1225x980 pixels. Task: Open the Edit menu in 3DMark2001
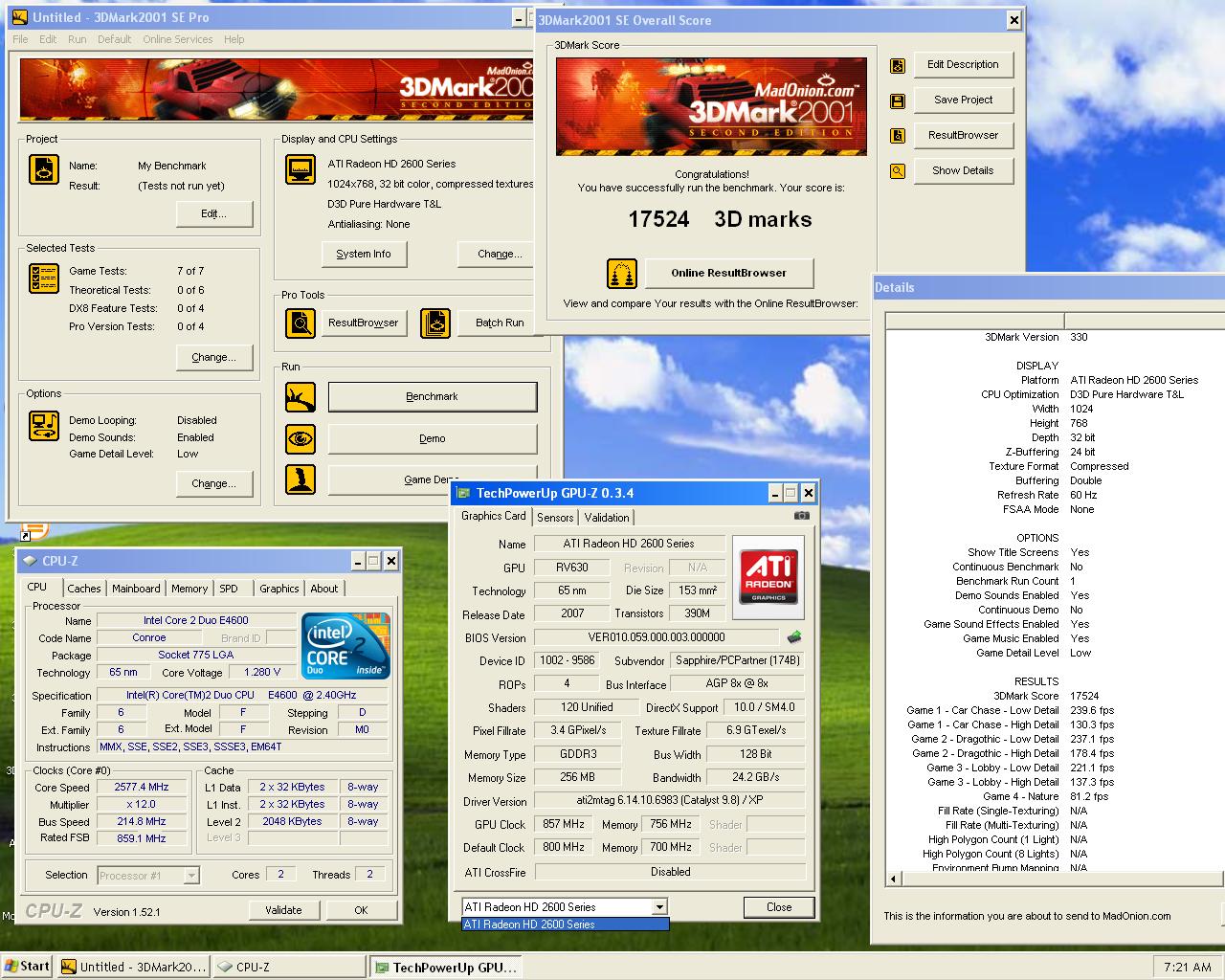click(x=48, y=39)
